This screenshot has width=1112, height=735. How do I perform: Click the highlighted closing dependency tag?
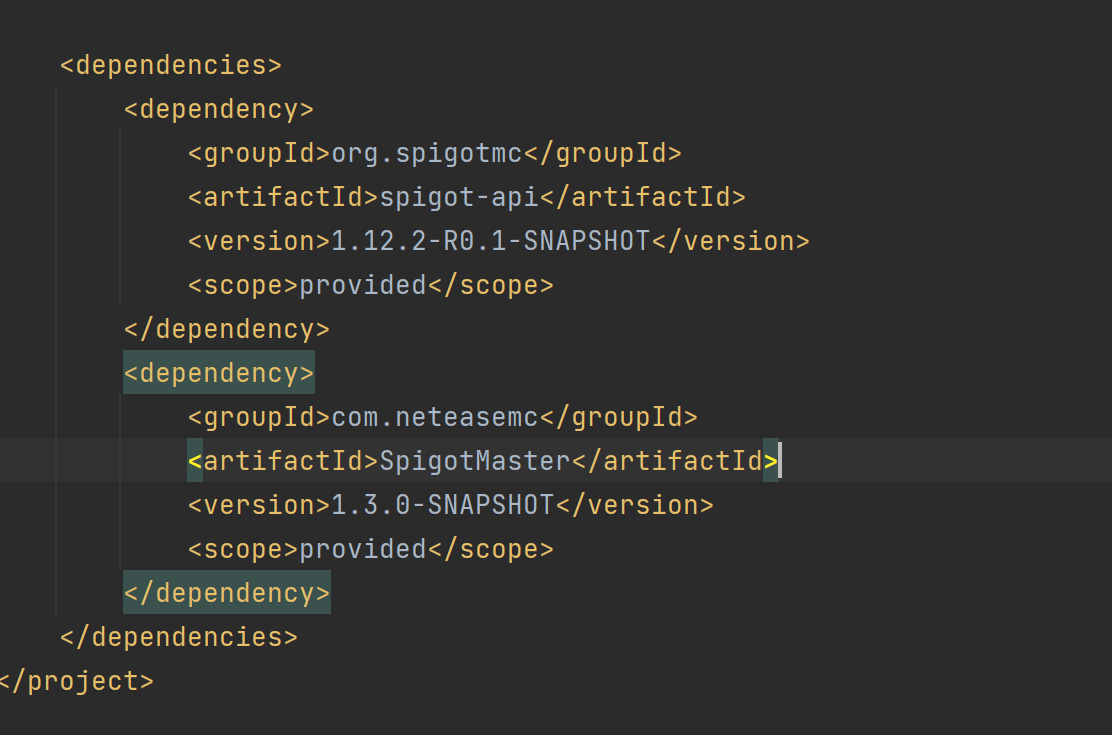pyautogui.click(x=227, y=593)
